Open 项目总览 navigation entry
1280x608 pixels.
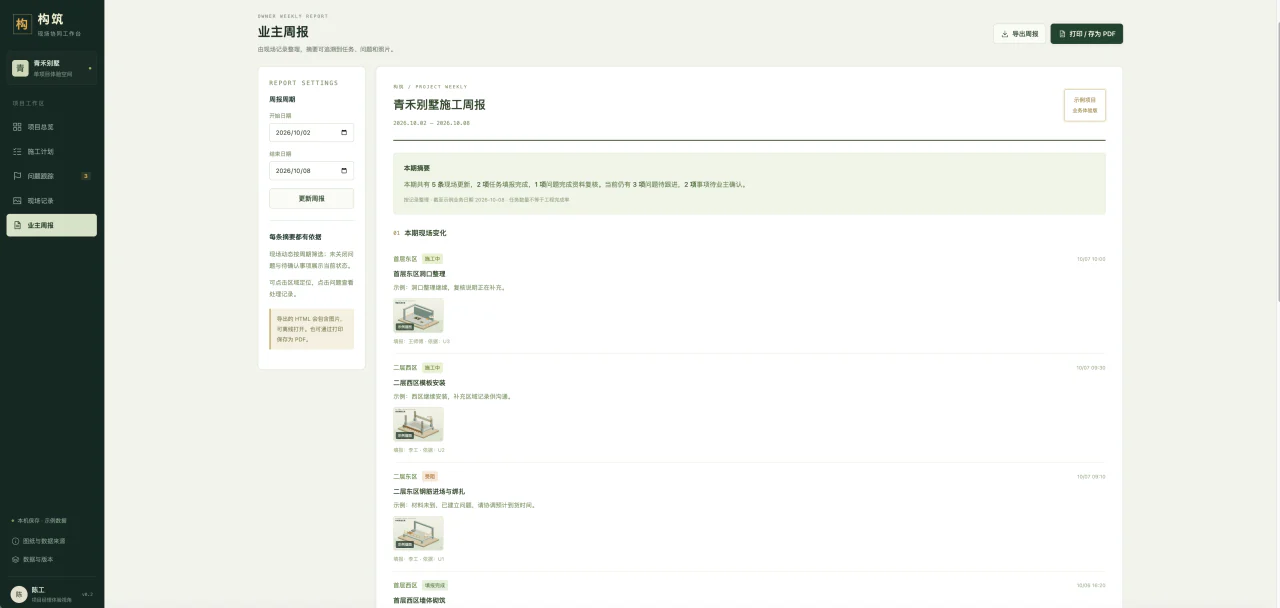52,127
